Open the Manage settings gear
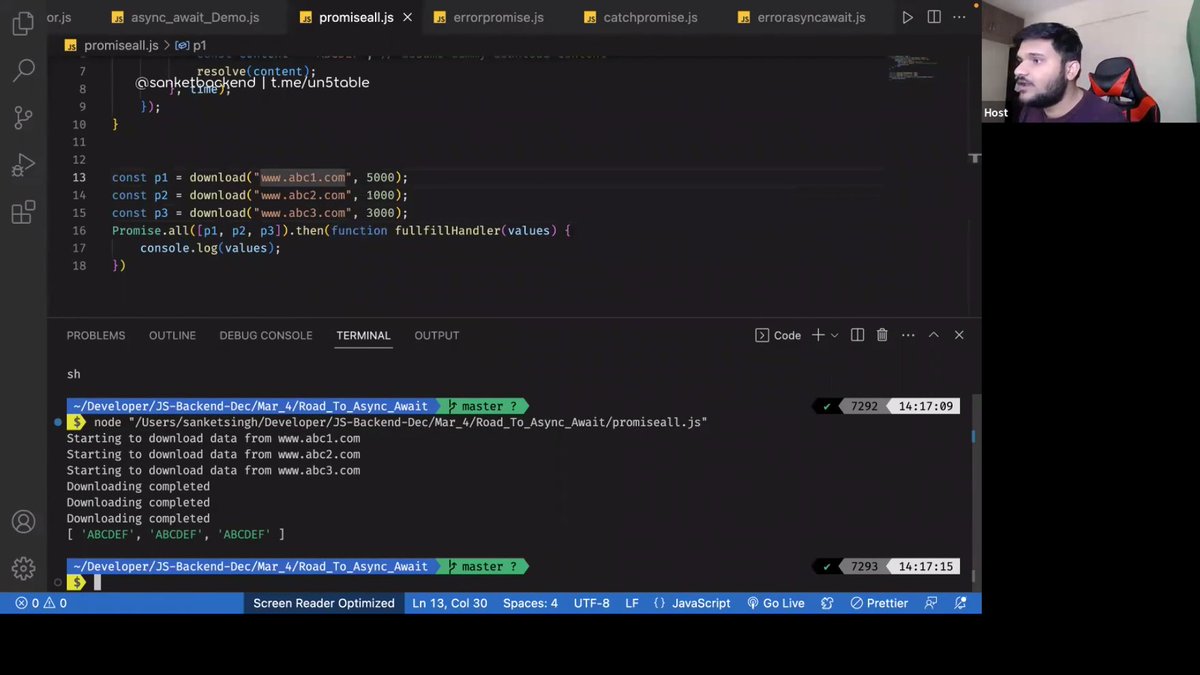The image size is (1200, 675). point(22,569)
